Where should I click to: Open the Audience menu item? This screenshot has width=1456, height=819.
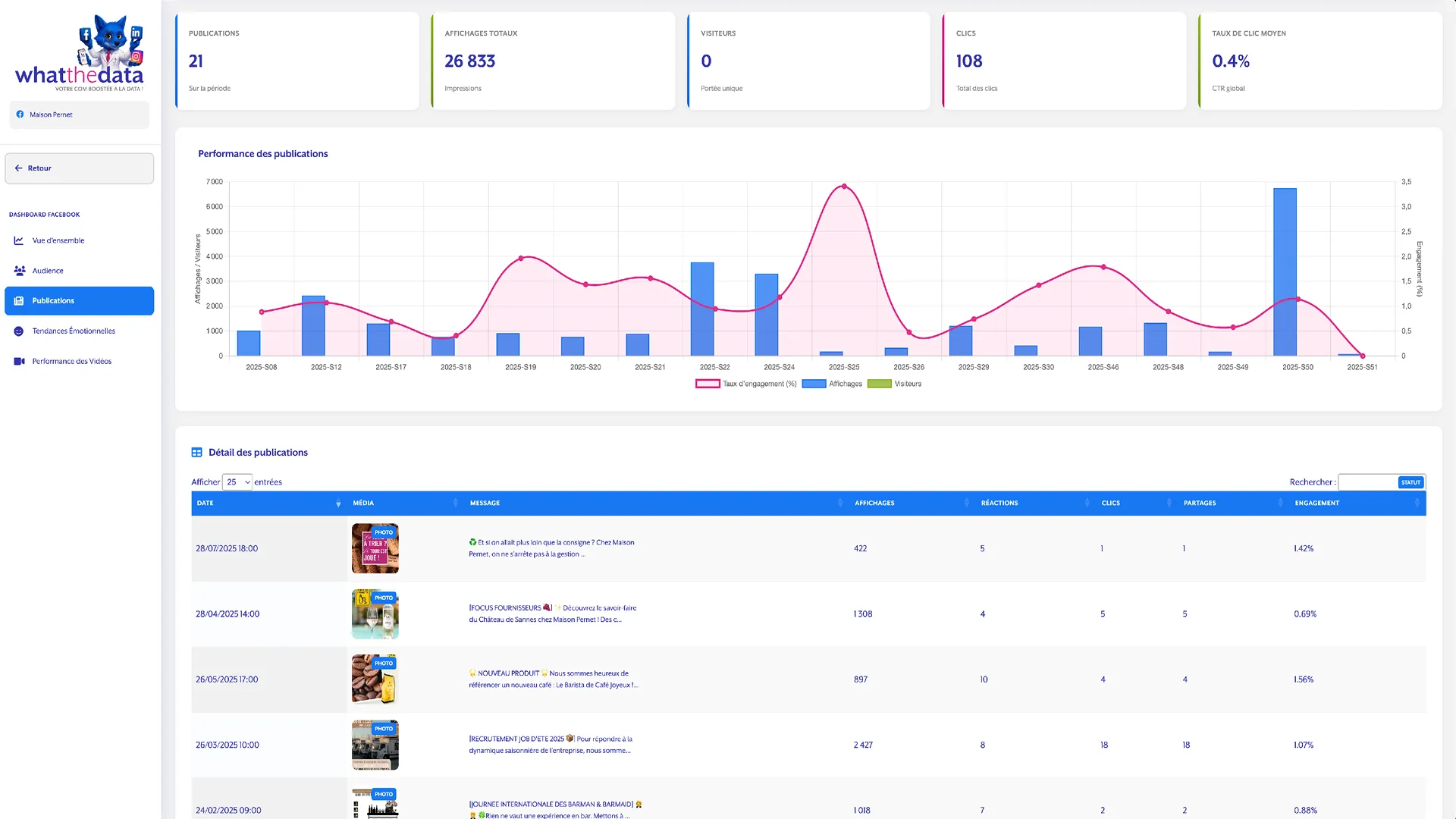pos(48,271)
